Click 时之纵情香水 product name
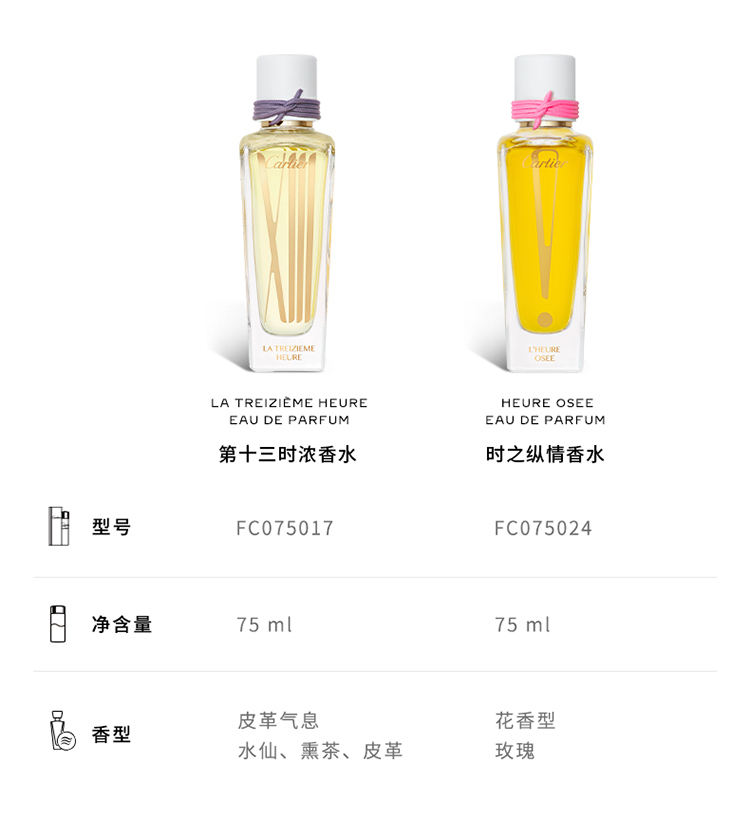Viewport: 750px width, 819px height. [545, 454]
